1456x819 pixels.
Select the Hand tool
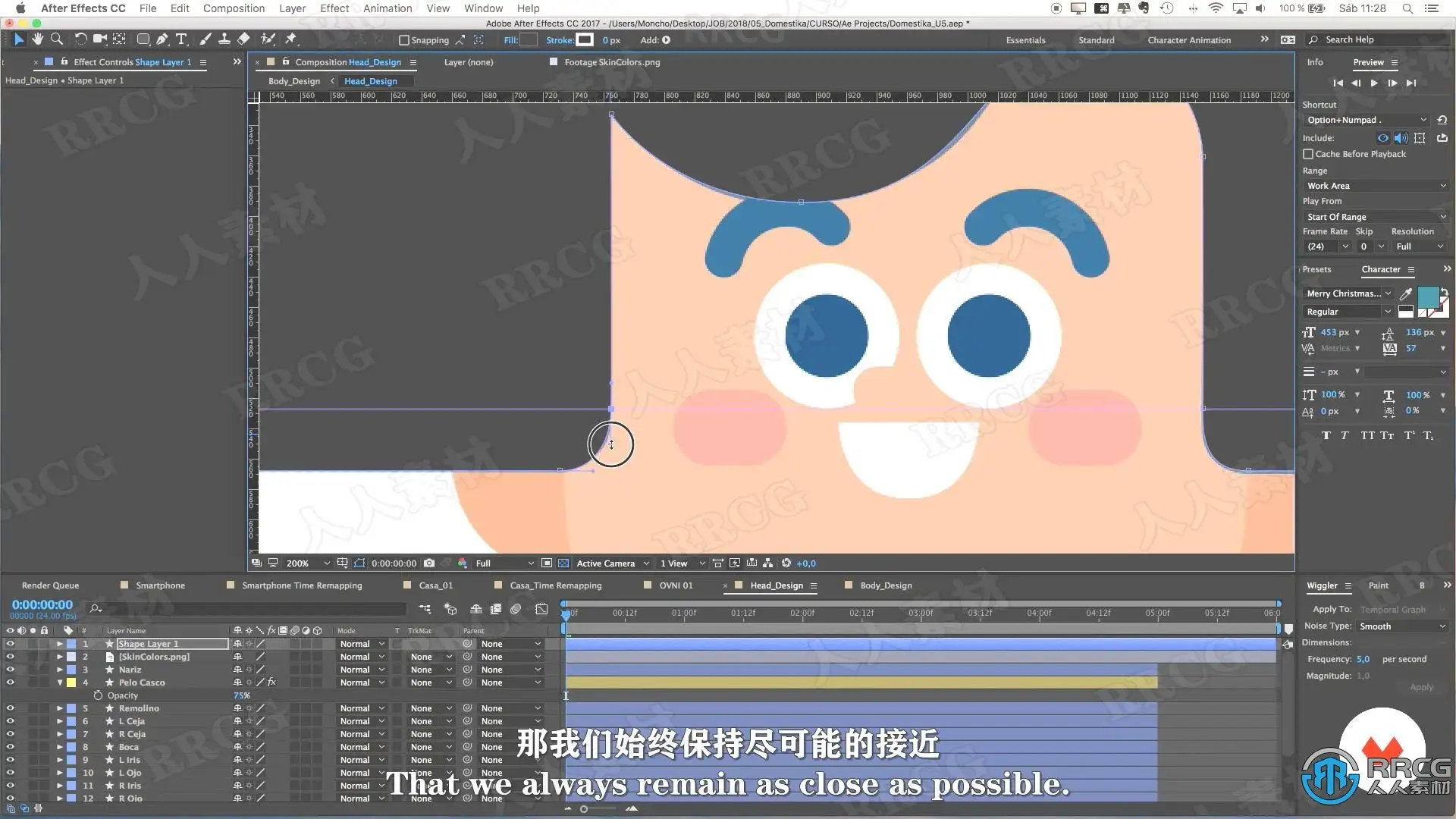pyautogui.click(x=37, y=39)
